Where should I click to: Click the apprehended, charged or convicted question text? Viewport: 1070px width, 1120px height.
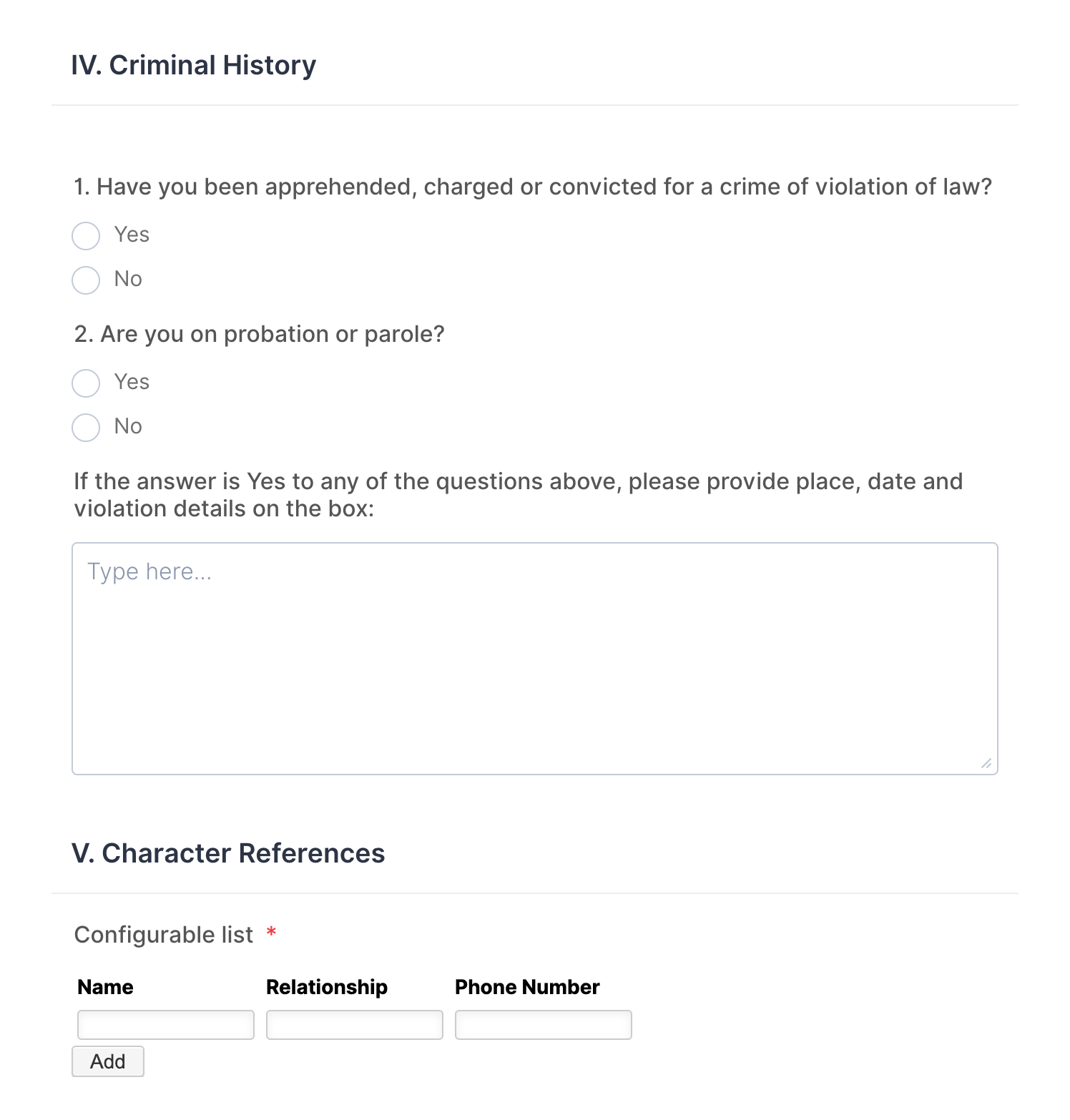coord(533,187)
